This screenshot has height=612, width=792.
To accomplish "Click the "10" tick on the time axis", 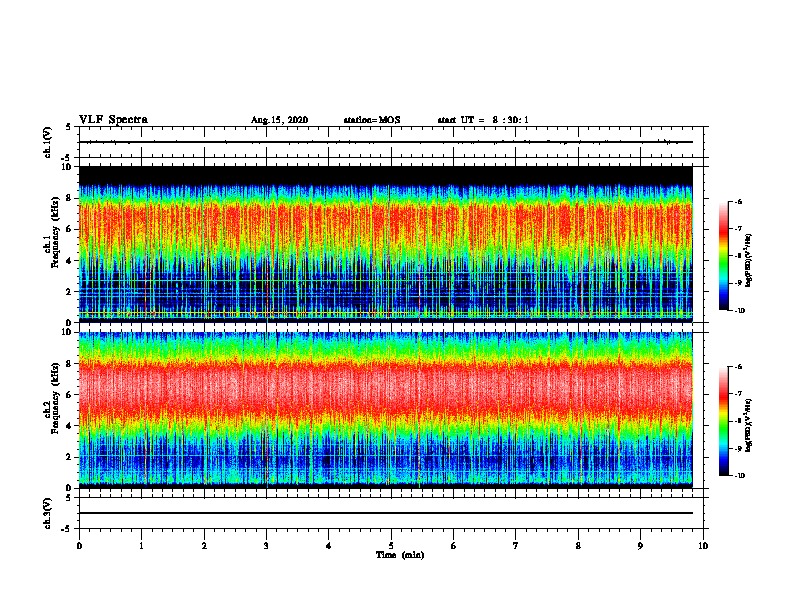I will coord(703,546).
